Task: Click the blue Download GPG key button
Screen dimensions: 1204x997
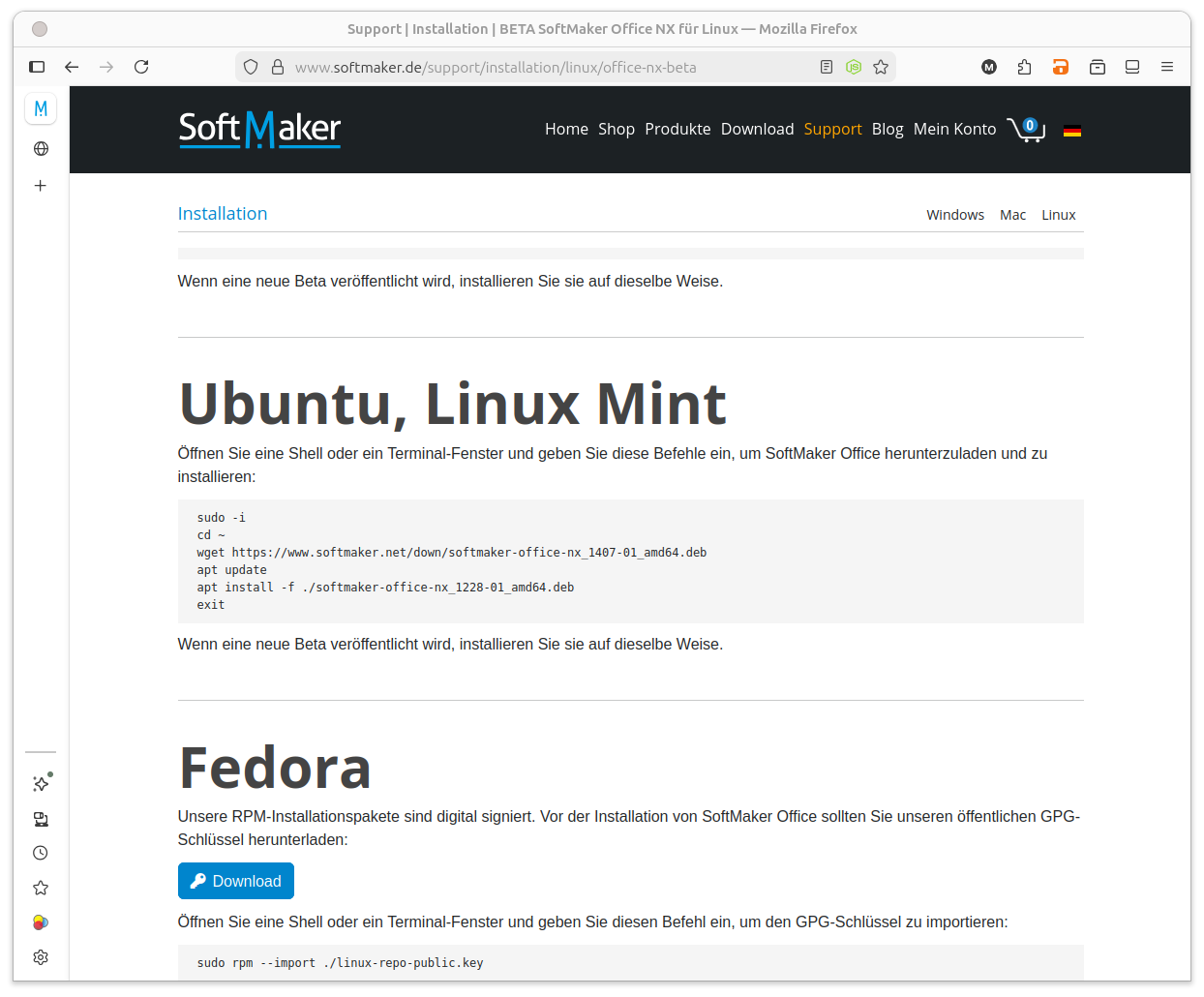Action: [x=236, y=881]
